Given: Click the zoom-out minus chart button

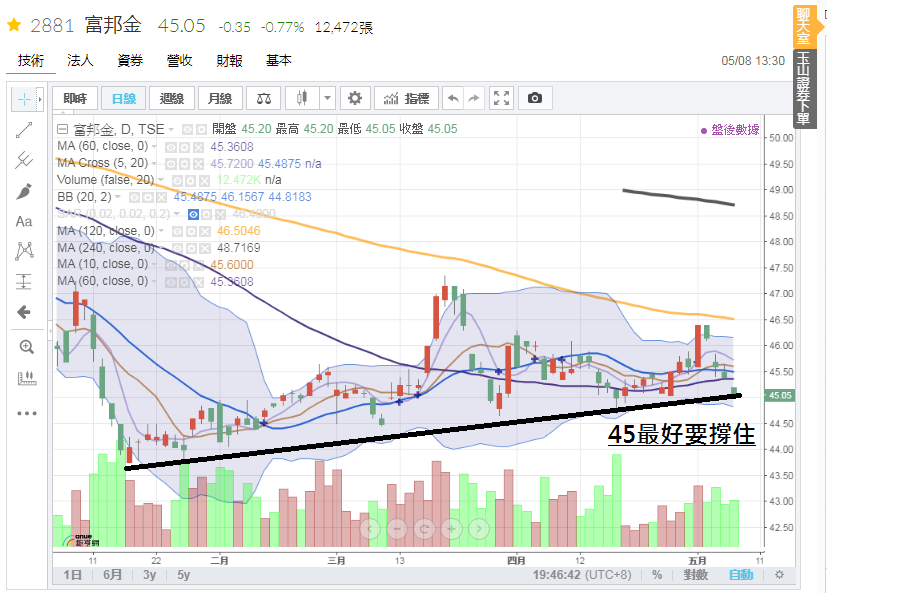Looking at the screenshot, I should [397, 528].
